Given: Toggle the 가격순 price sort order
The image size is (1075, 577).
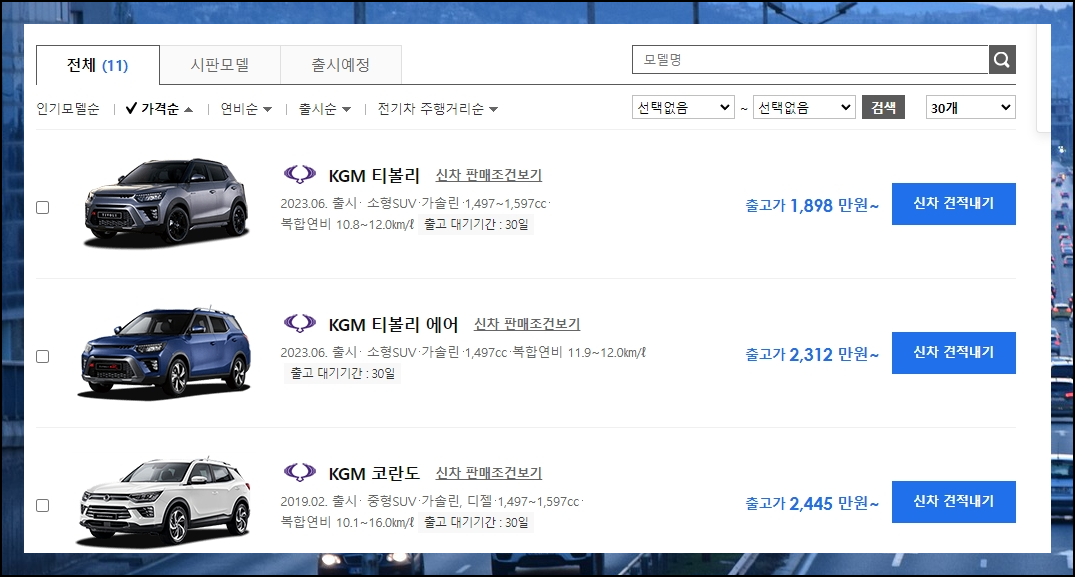Looking at the screenshot, I should (x=160, y=109).
